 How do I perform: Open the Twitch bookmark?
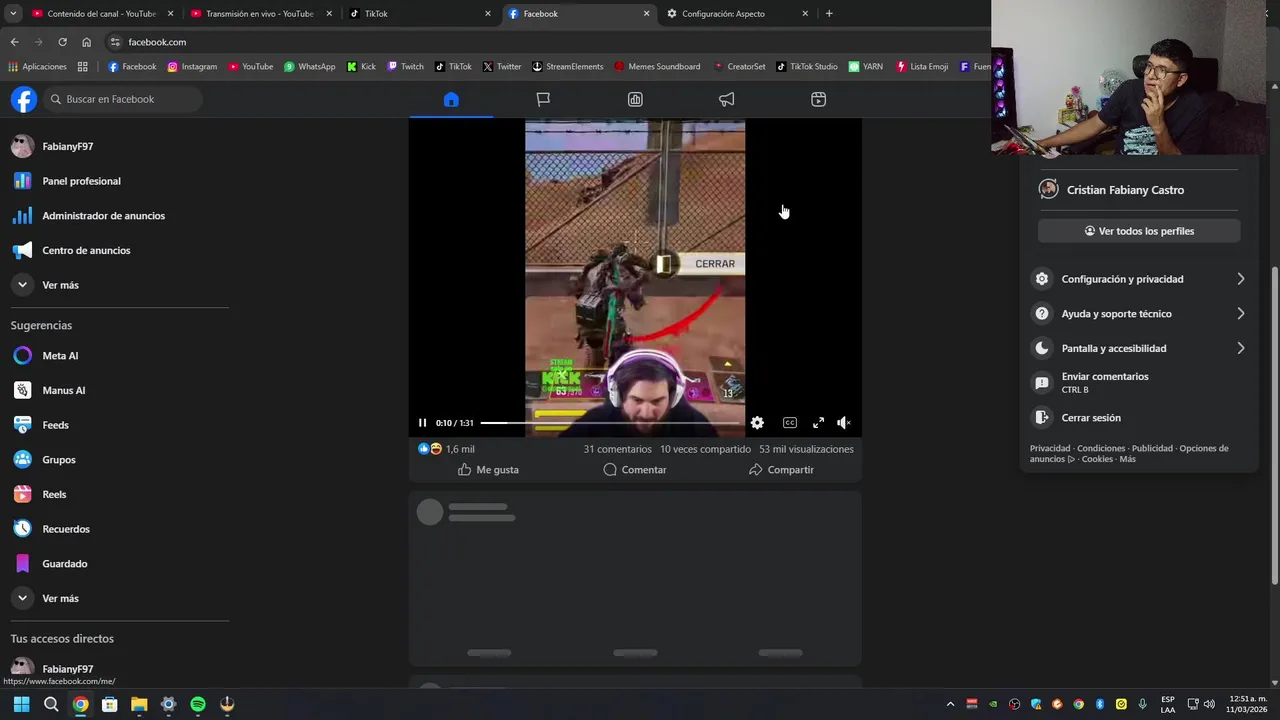click(405, 67)
